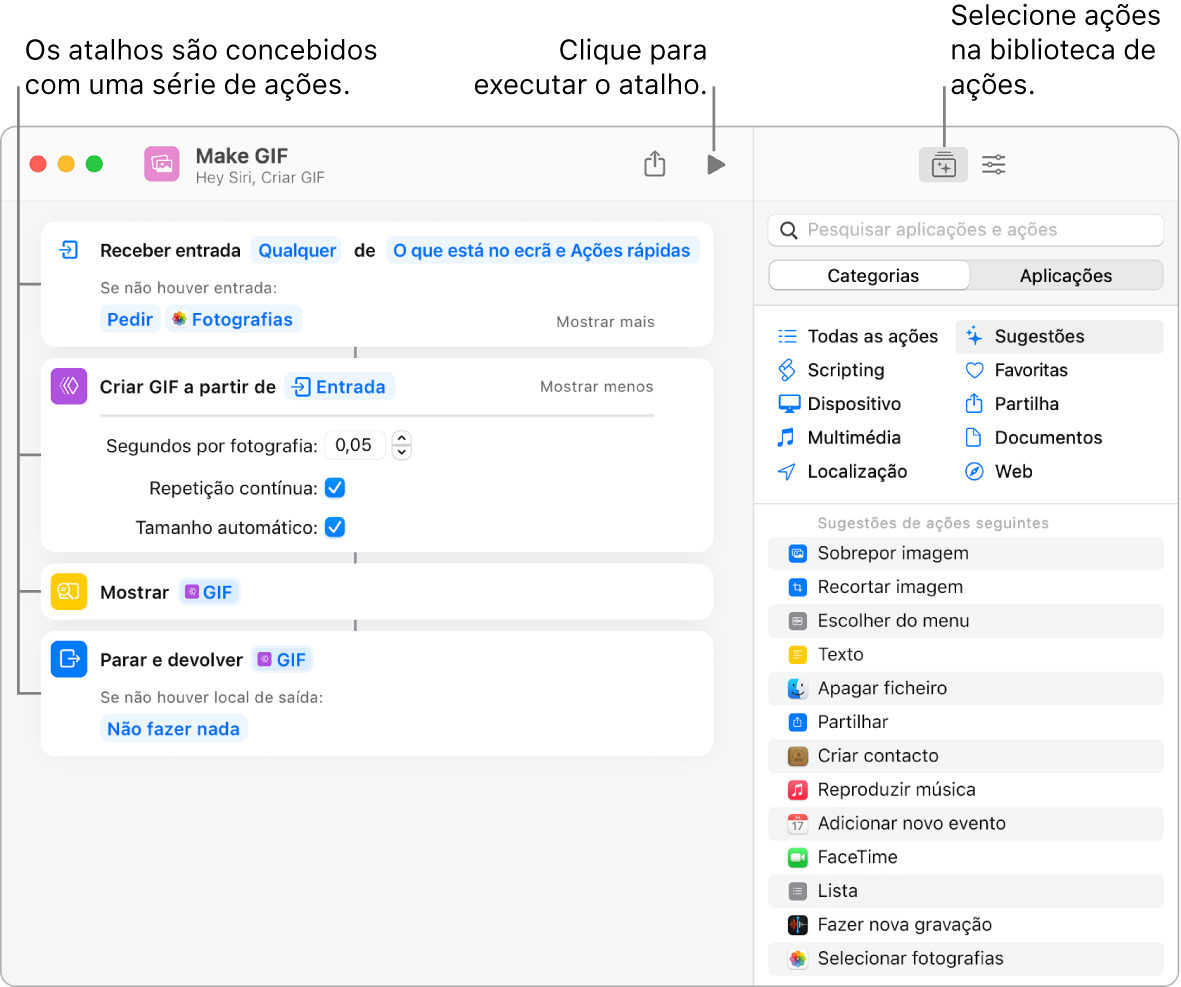
Task: Open the Multimédia category
Action: (x=852, y=437)
